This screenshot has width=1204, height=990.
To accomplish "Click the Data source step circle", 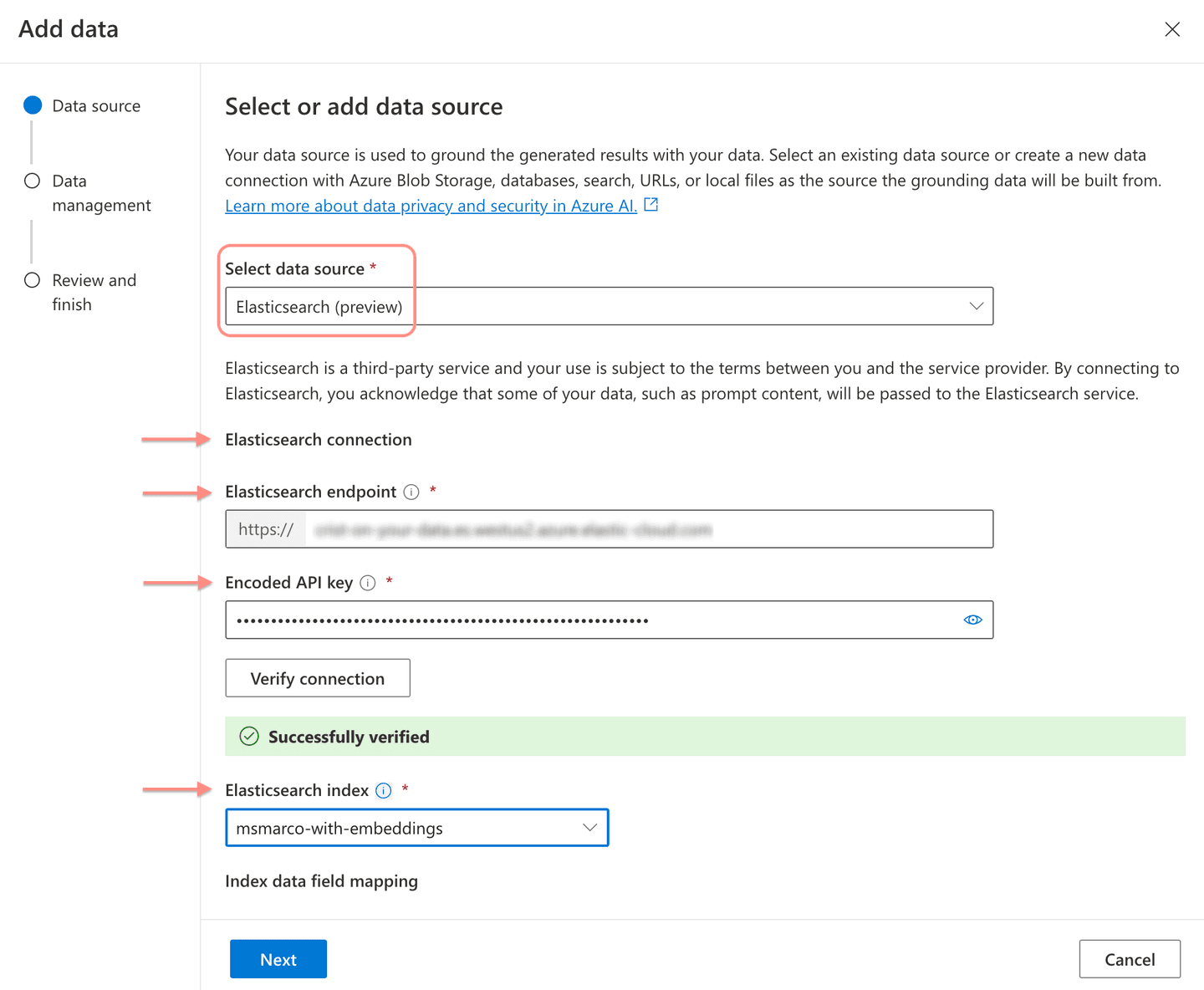I will click(33, 105).
